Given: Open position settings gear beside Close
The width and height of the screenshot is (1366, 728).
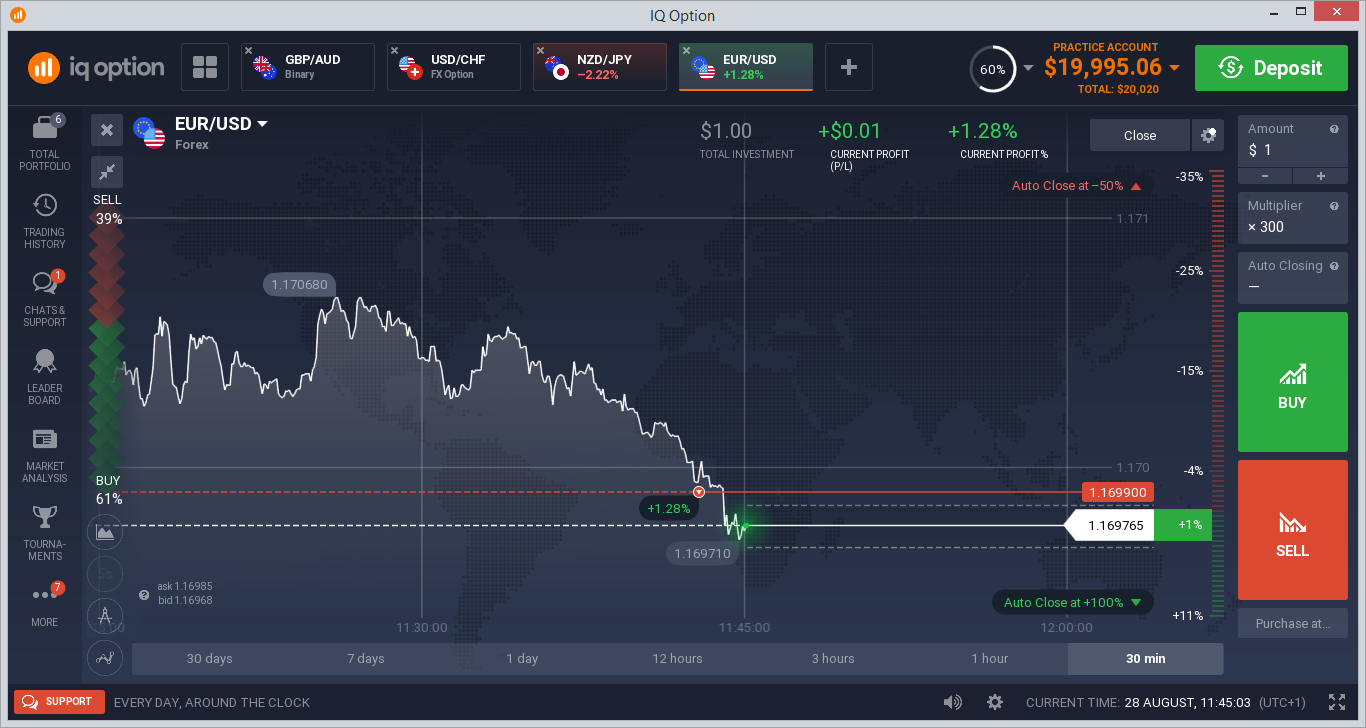Looking at the screenshot, I should click(1208, 135).
